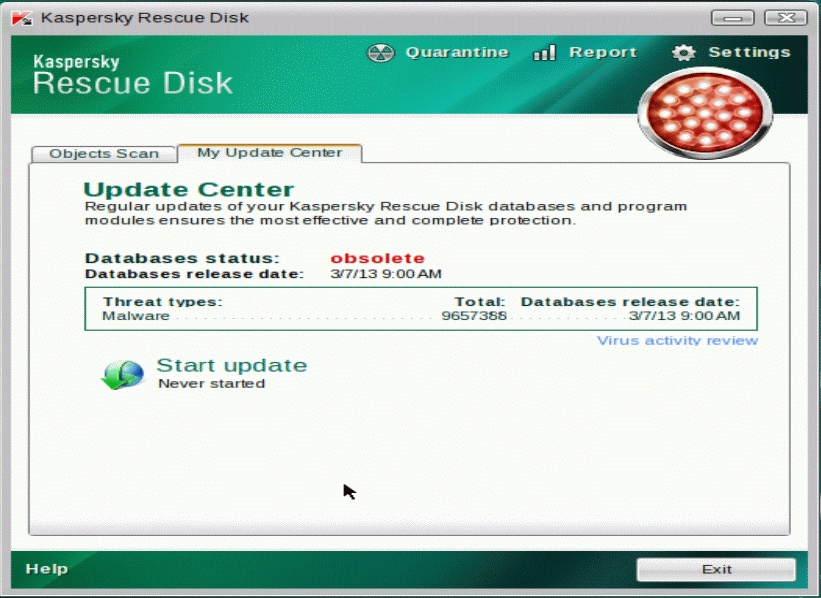The width and height of the screenshot is (821, 598).
Task: Click the Threat types column header
Action: pos(163,302)
